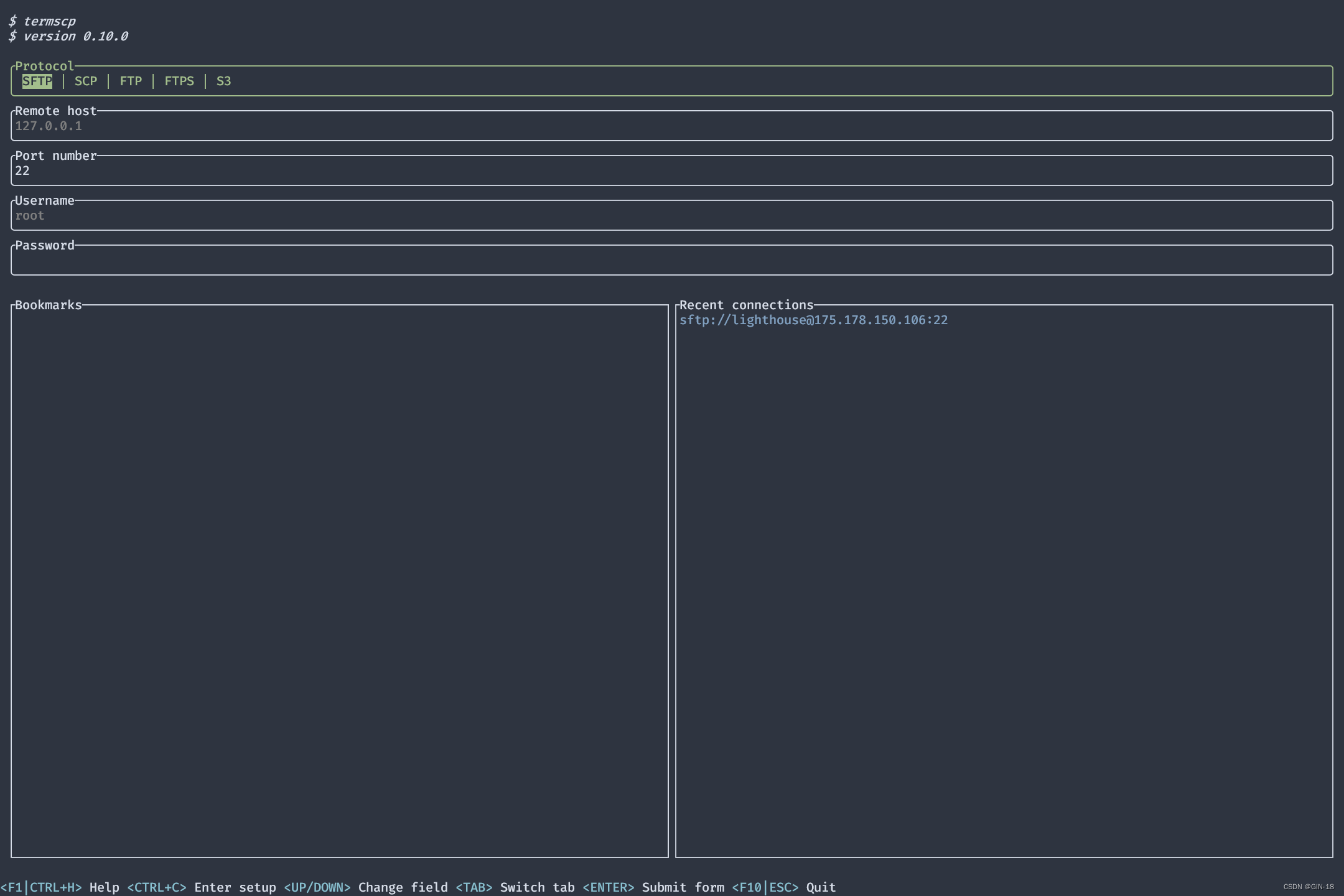Choose the FTPS protocol option
This screenshot has width=1344, height=896.
(x=179, y=82)
